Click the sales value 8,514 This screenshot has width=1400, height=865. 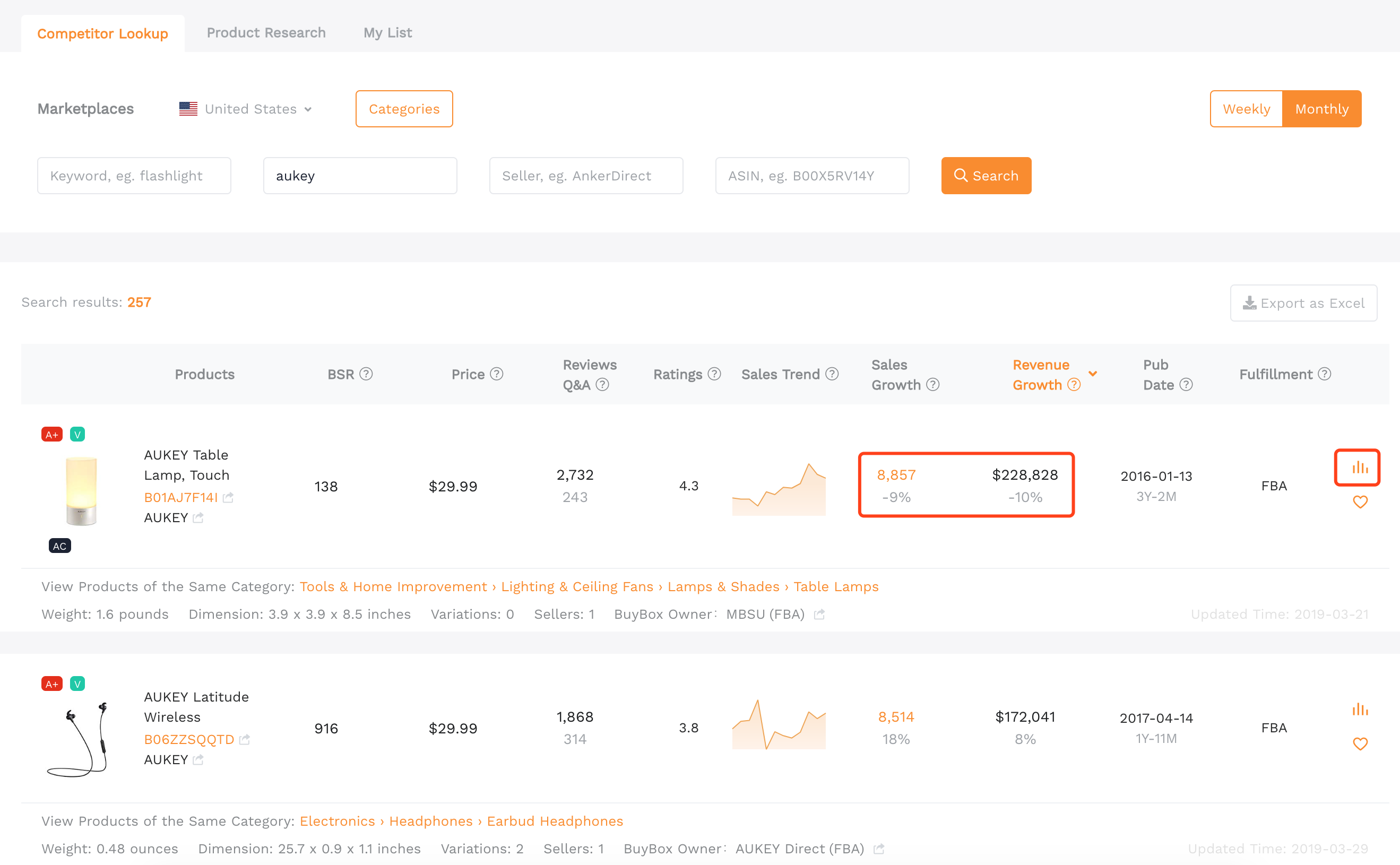click(896, 717)
